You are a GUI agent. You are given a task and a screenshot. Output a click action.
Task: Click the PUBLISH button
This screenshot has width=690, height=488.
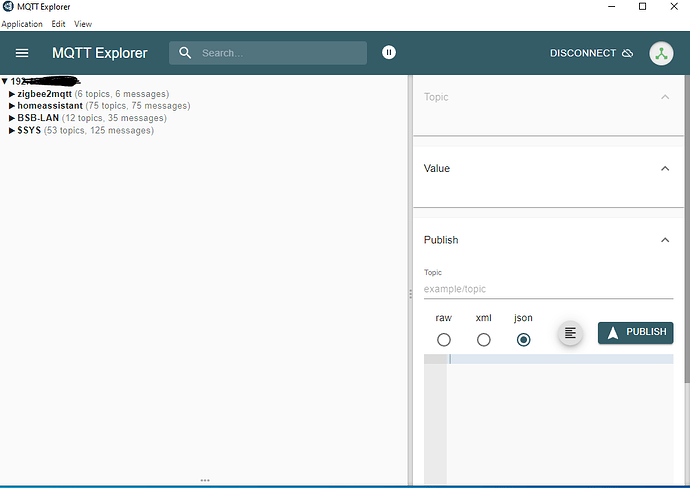point(635,333)
